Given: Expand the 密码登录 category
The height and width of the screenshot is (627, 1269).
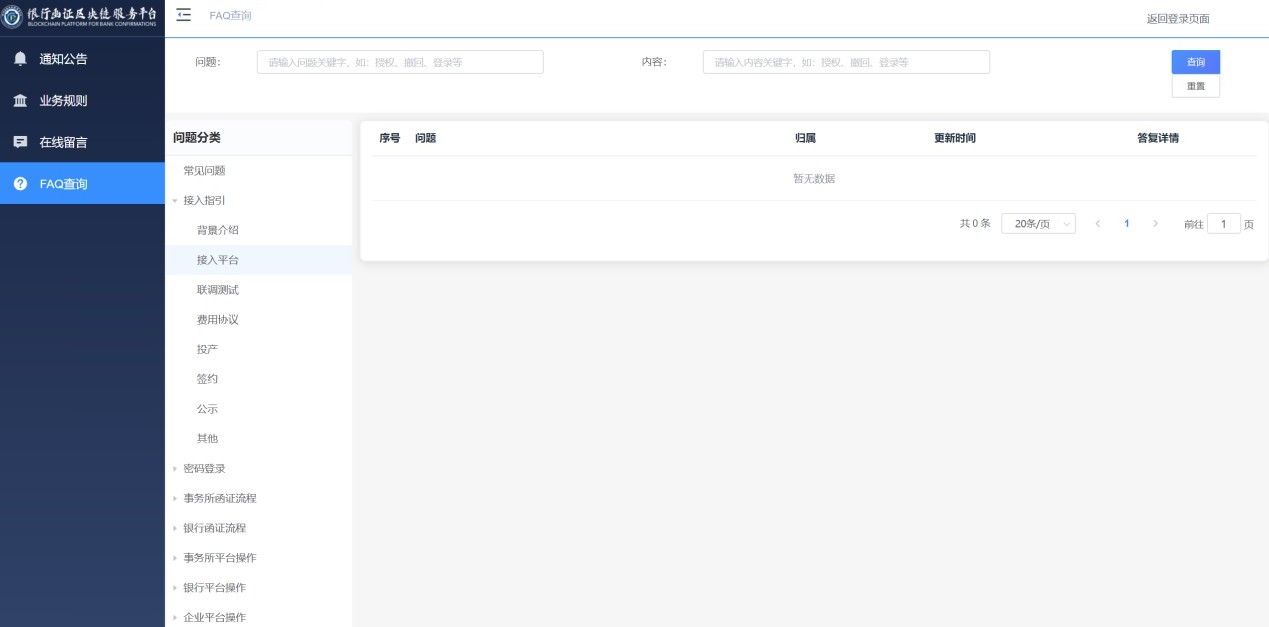Looking at the screenshot, I should tap(175, 469).
